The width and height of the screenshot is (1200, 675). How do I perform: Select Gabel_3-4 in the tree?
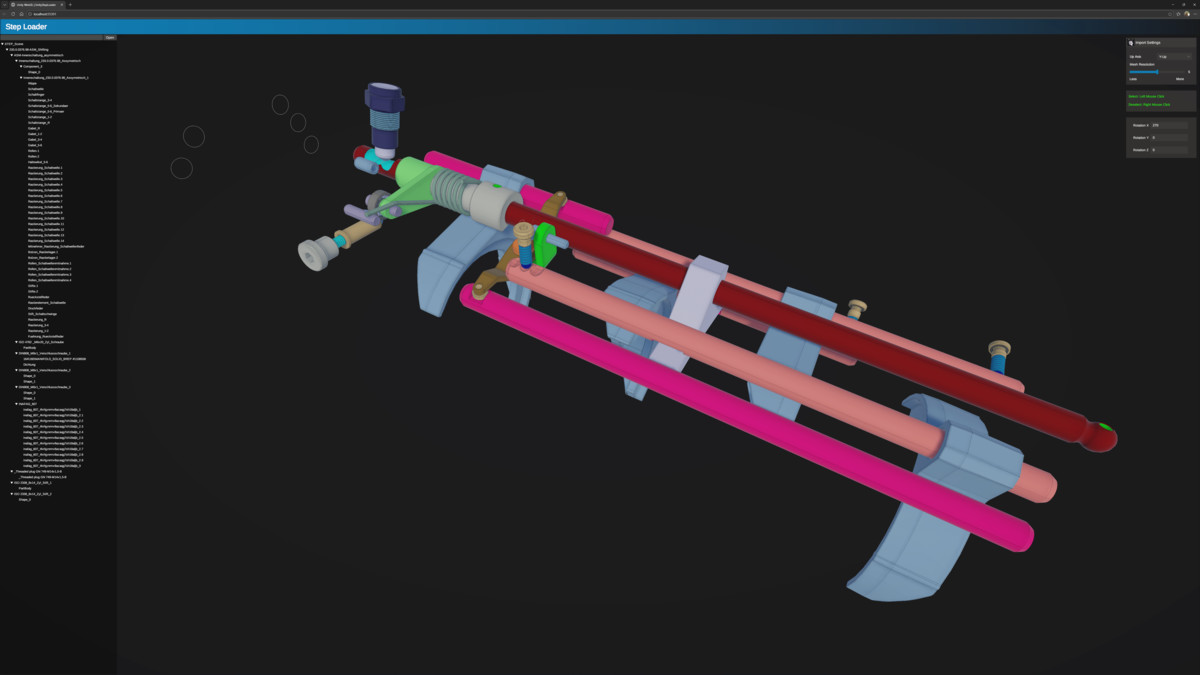point(35,139)
